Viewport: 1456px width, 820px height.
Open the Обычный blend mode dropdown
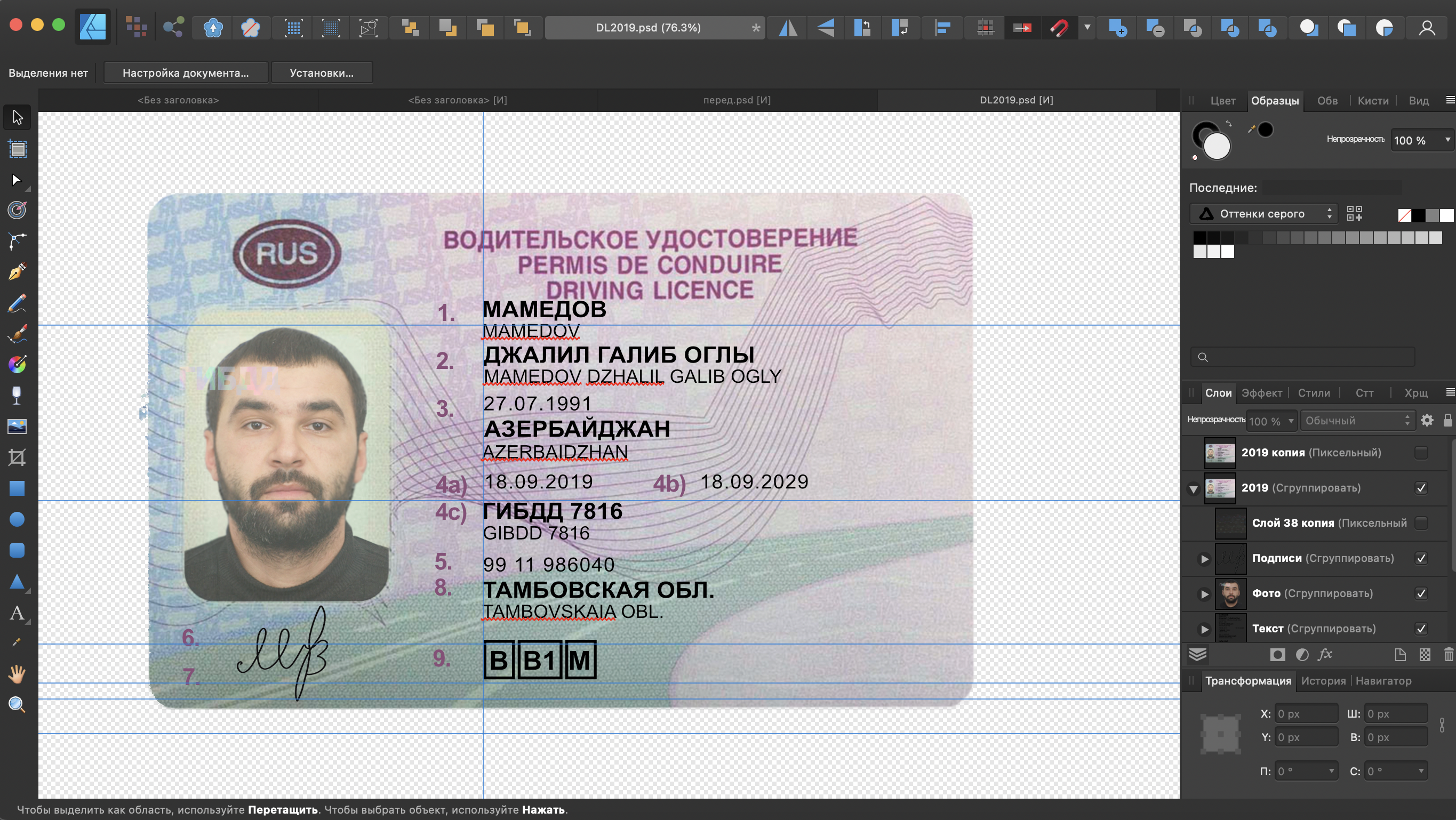[x=1356, y=421]
